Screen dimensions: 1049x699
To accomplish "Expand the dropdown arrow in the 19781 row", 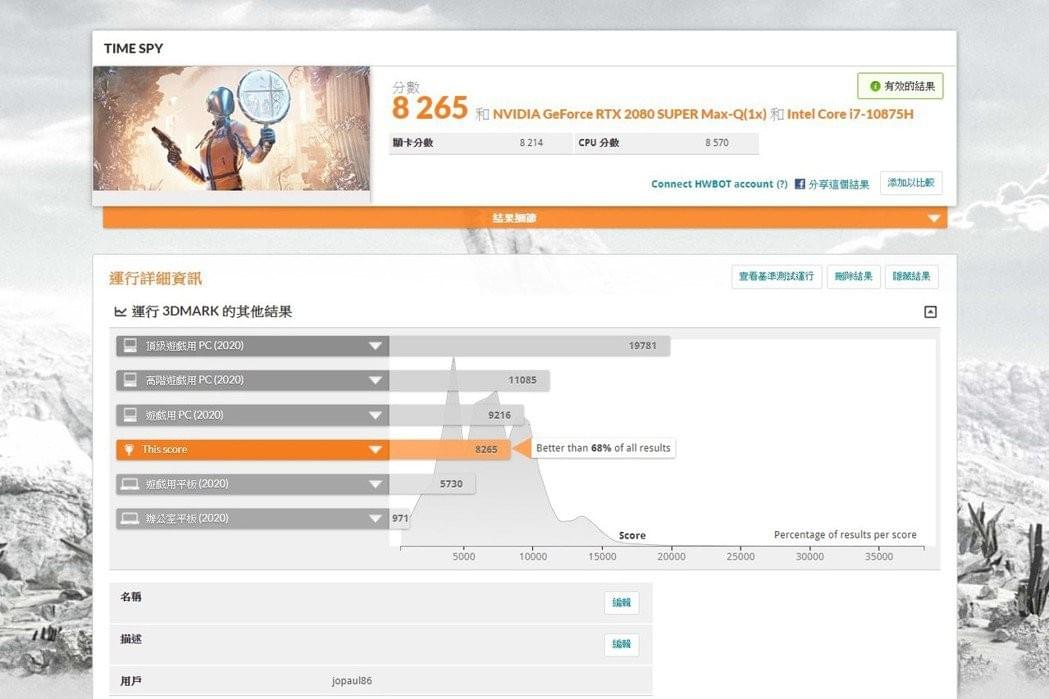I will coord(375,346).
